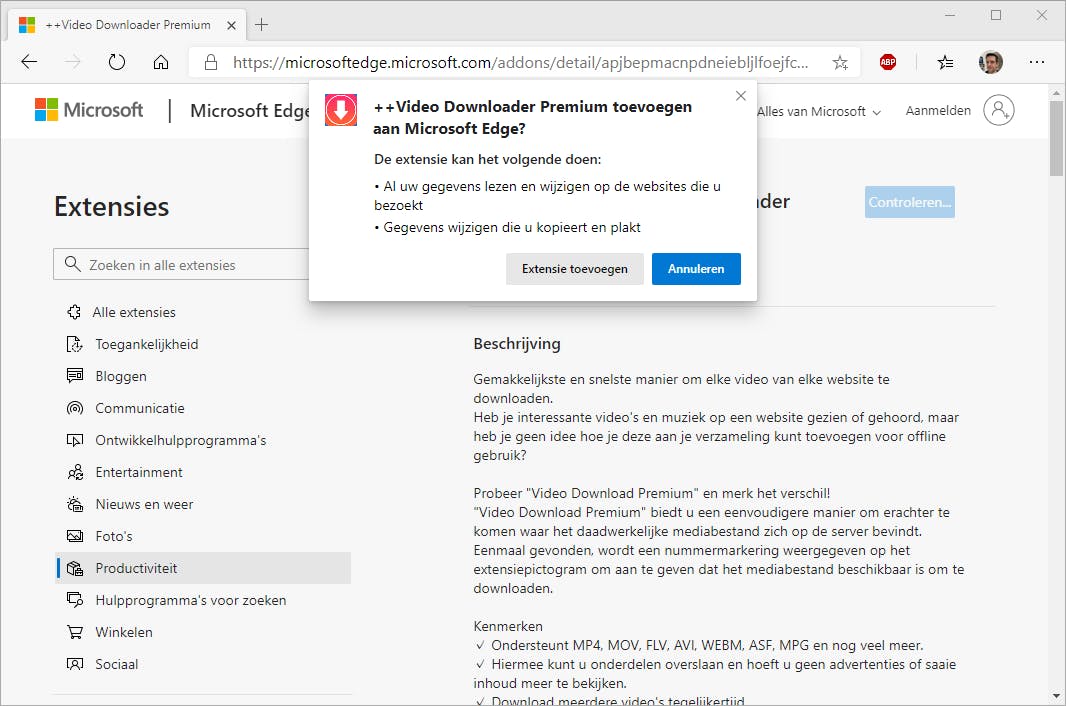Open a new browser tab
The width and height of the screenshot is (1066, 706).
[261, 24]
